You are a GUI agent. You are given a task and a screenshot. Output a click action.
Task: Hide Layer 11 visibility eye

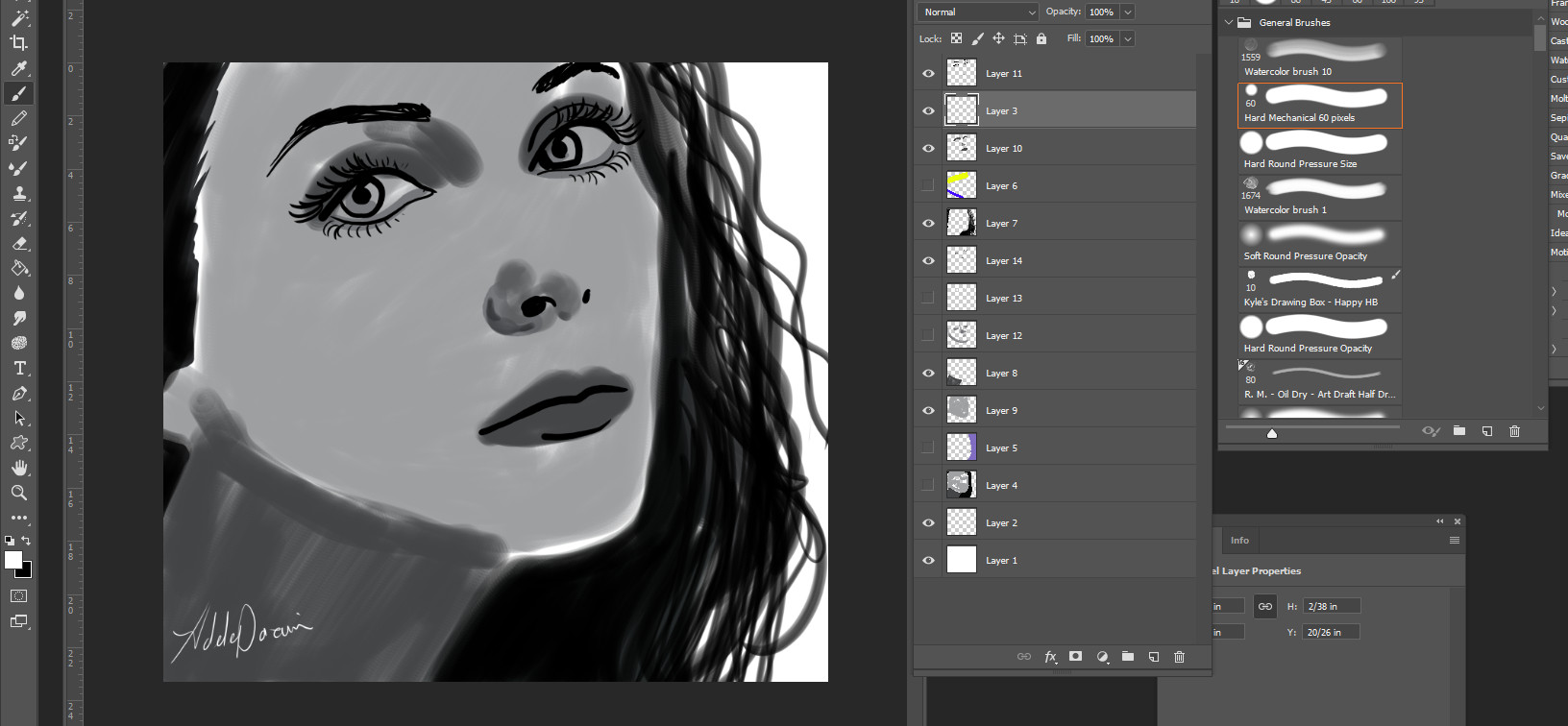(x=928, y=74)
